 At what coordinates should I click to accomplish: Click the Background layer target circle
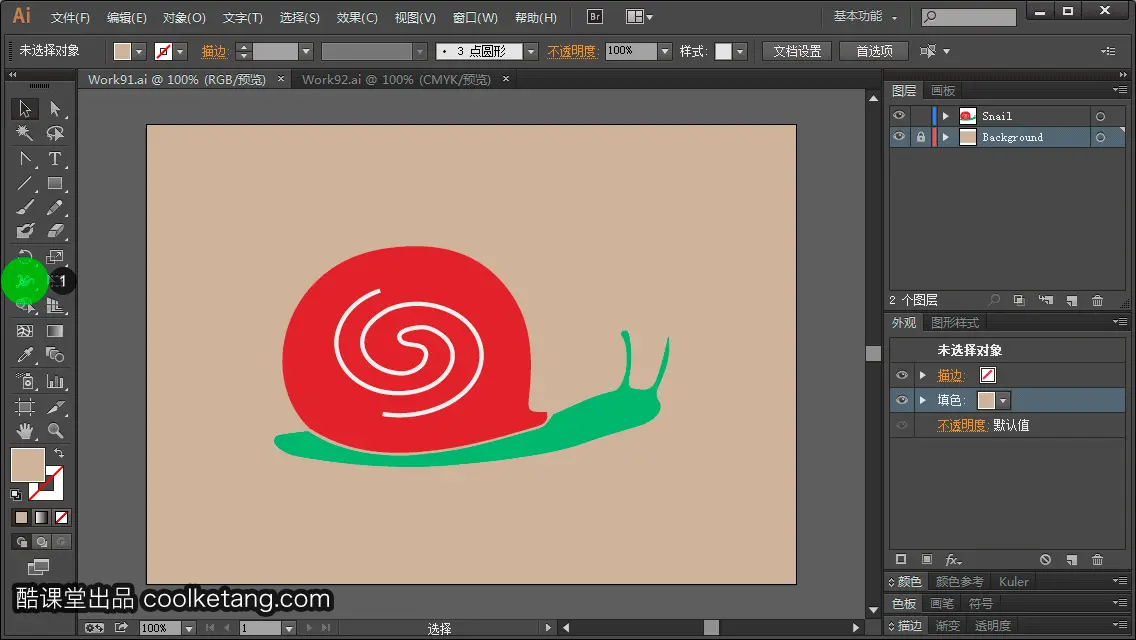(1100, 137)
